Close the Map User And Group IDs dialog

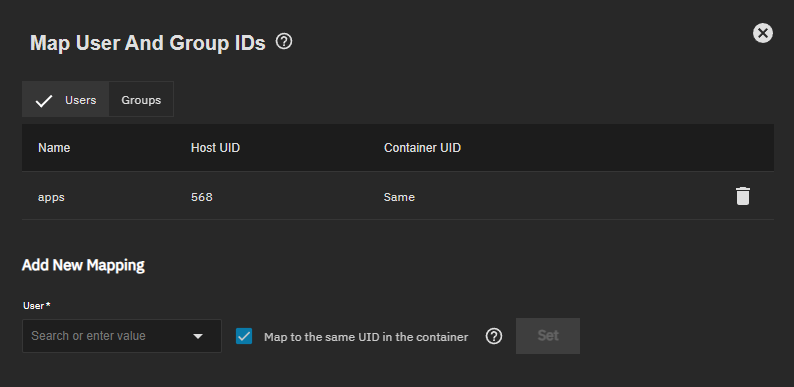(763, 33)
